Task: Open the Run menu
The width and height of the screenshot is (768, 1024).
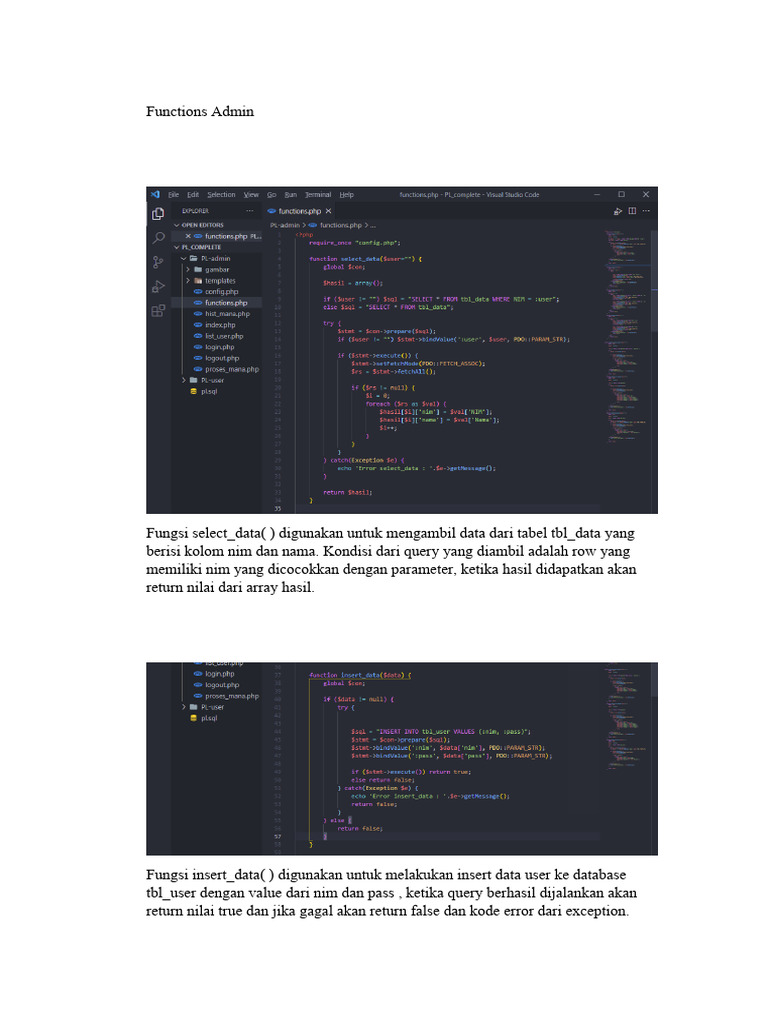Action: [291, 195]
